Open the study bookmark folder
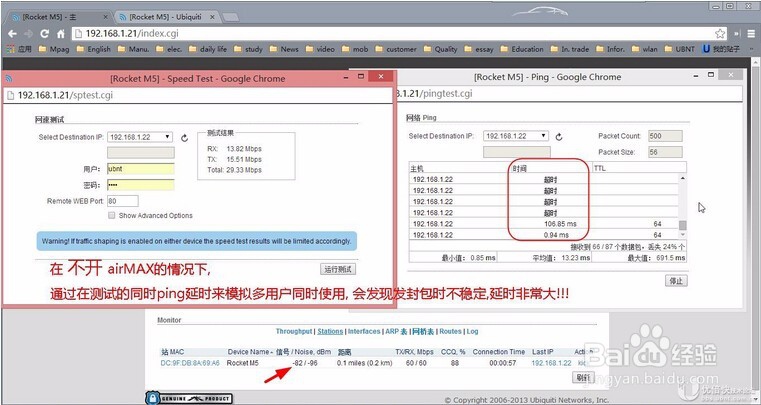Screen dimensions: 761x405 [x=248, y=49]
